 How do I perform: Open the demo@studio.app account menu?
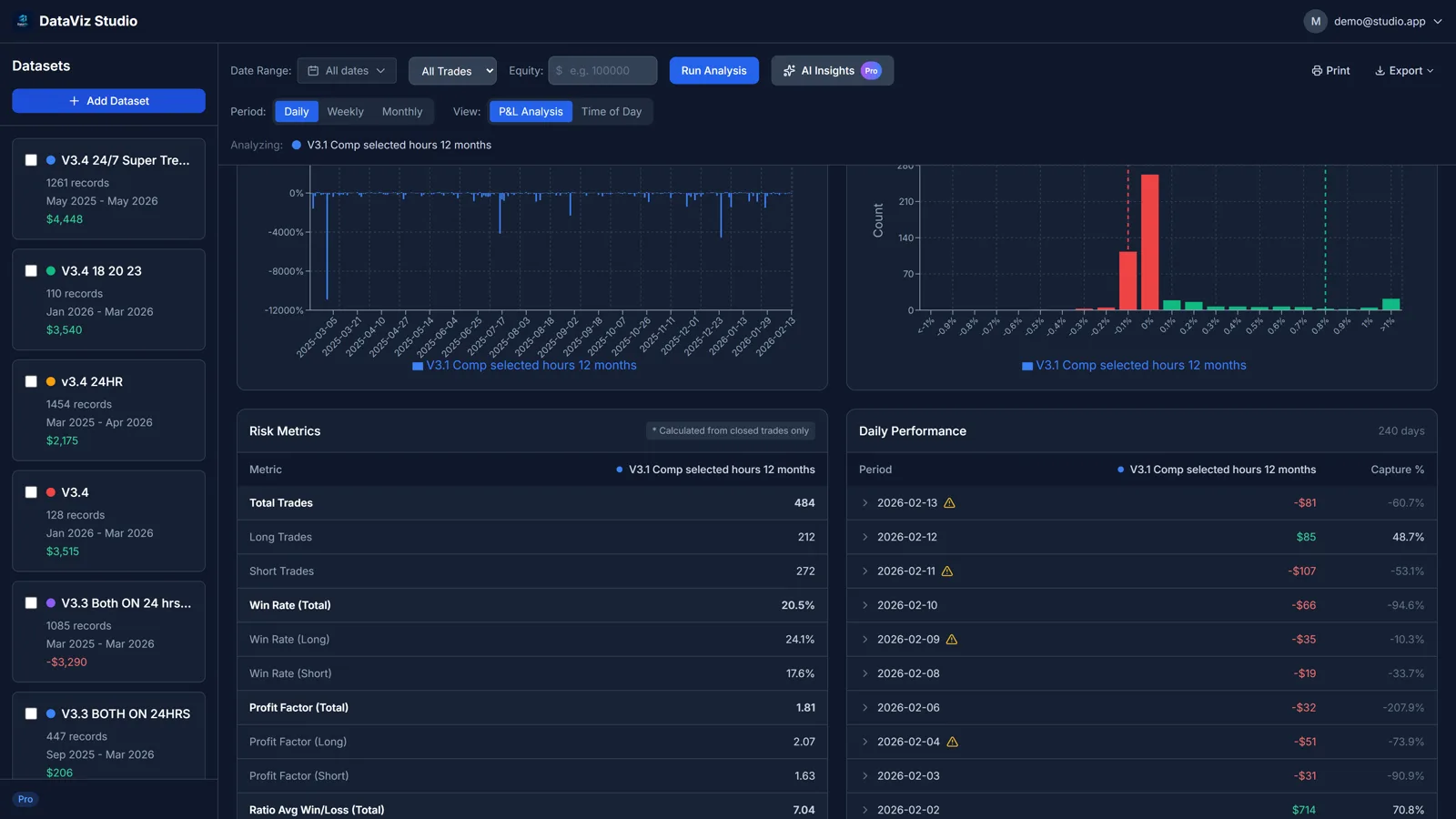tap(1373, 21)
